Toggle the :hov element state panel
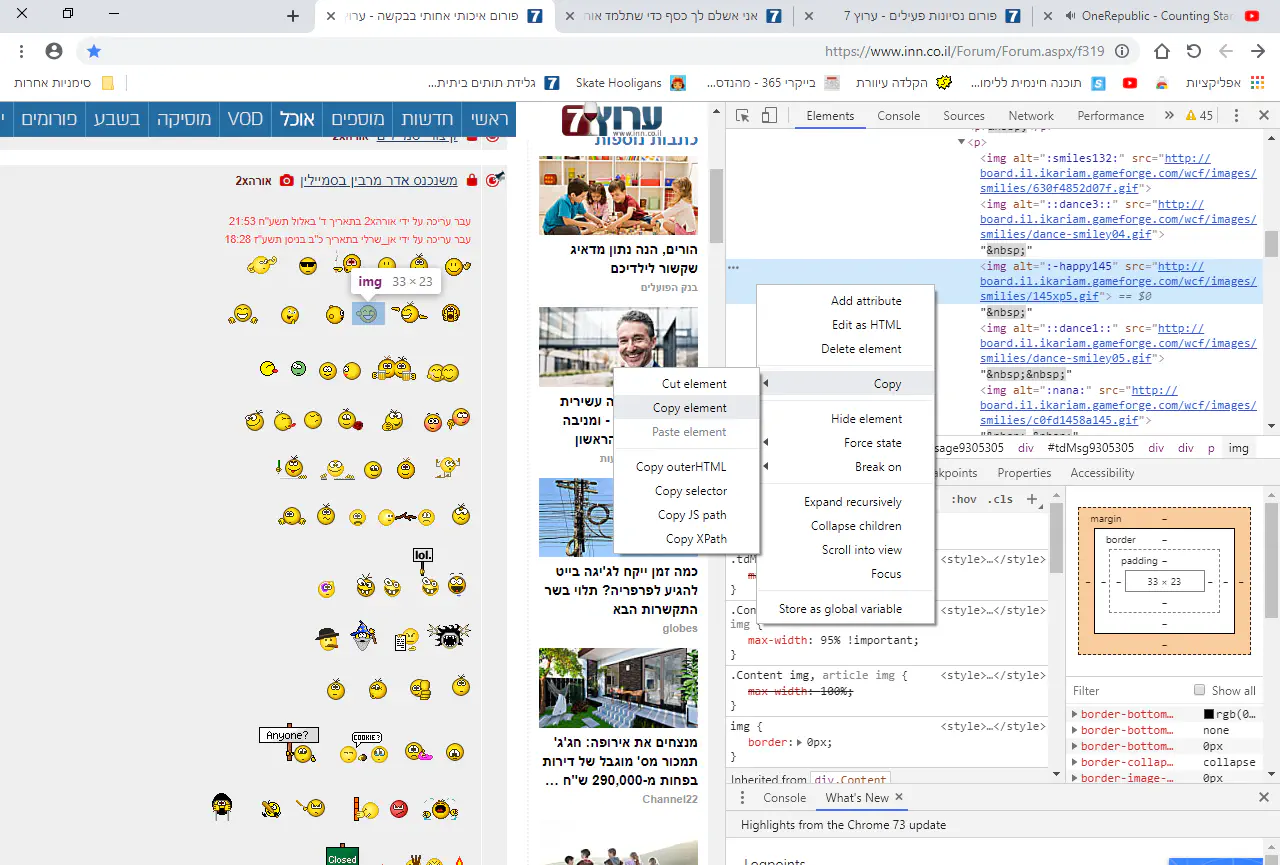Screen dimensions: 1280x865 coord(963,499)
